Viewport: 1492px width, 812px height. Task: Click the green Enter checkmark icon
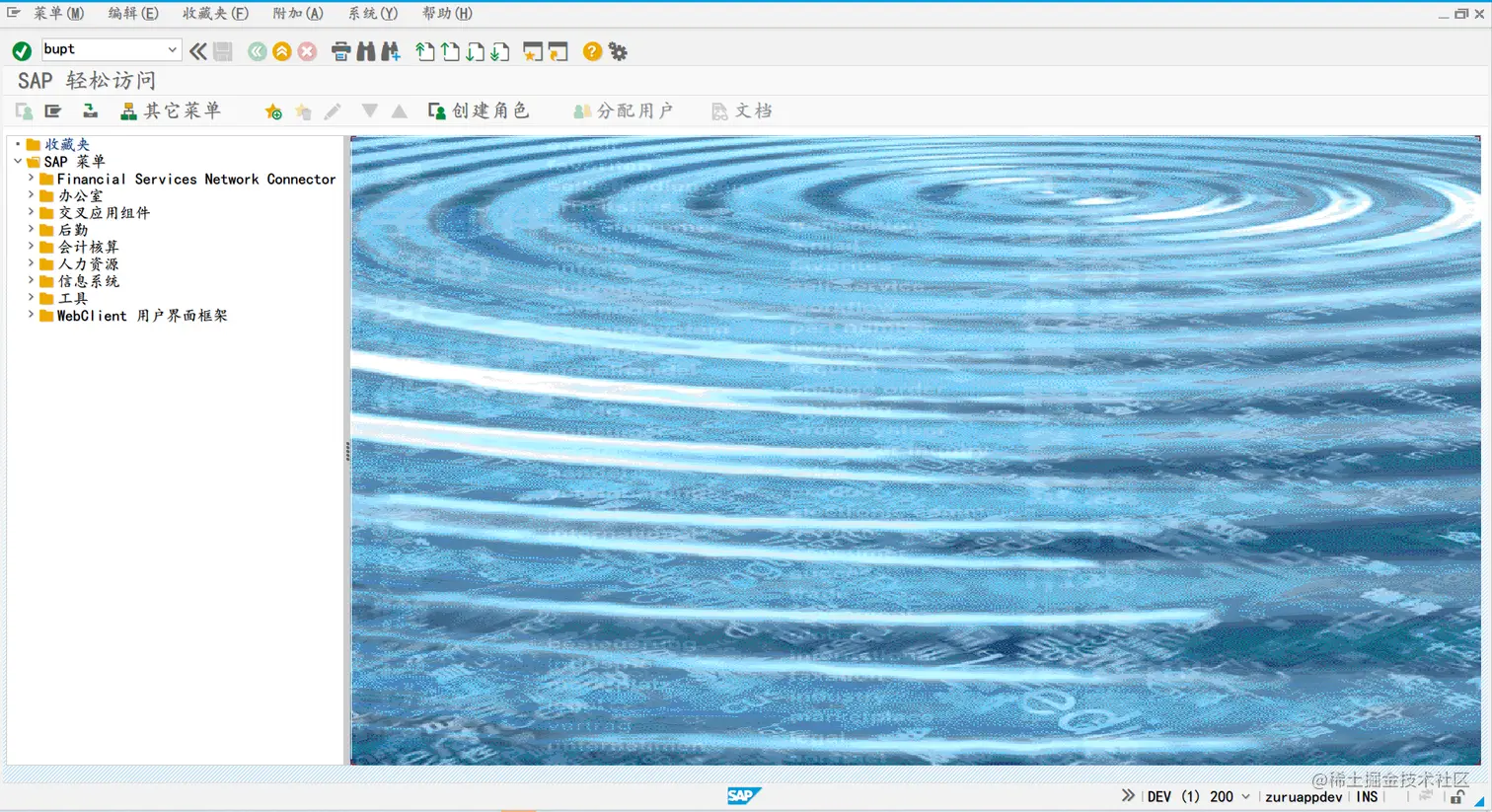click(x=22, y=51)
